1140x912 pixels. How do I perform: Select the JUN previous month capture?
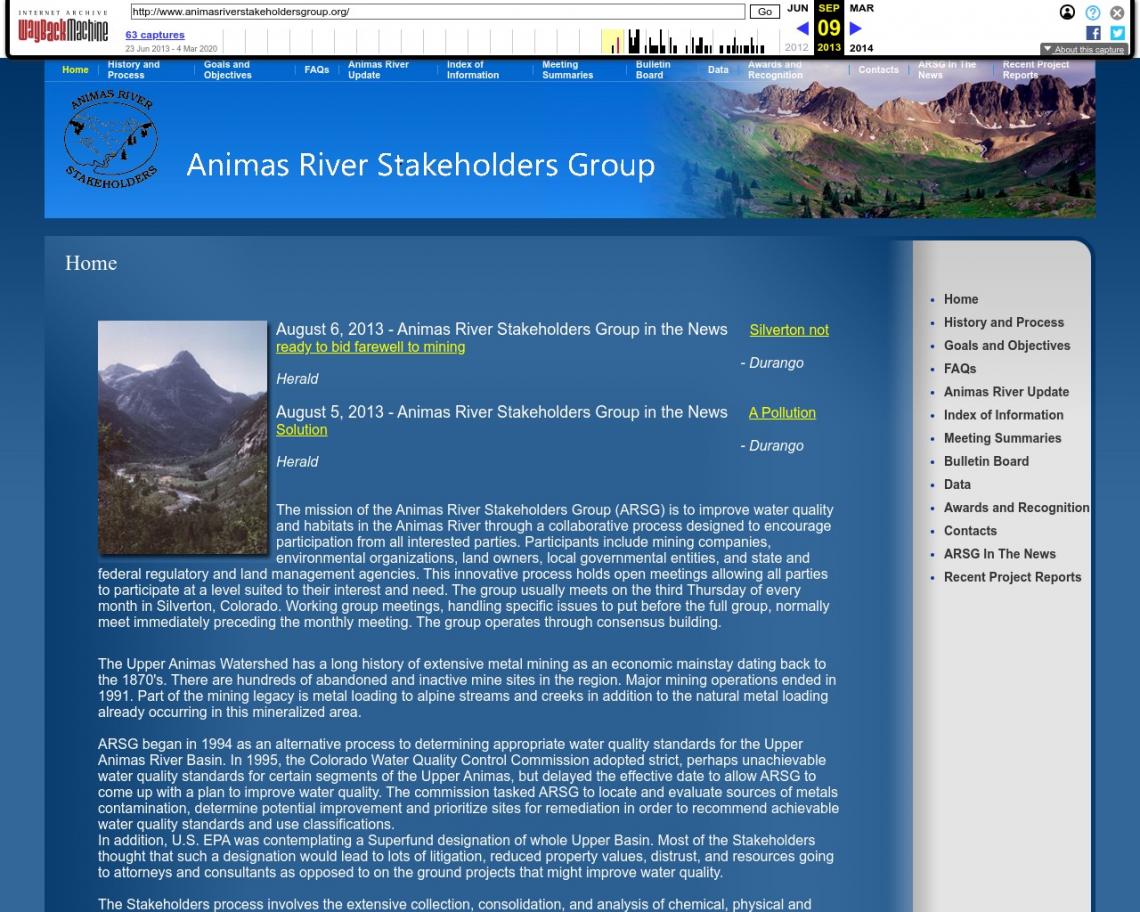(x=798, y=8)
